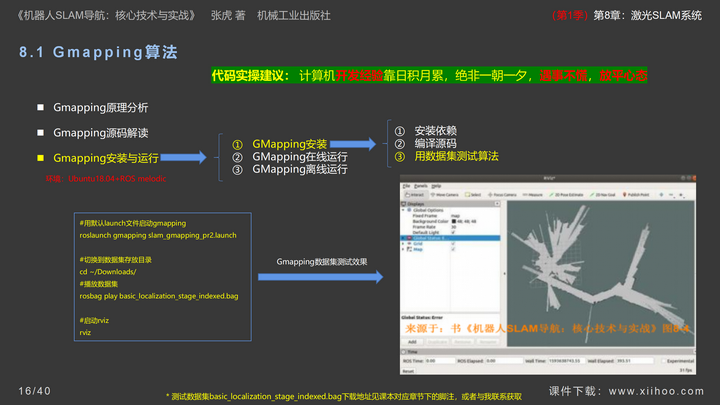Click the Wall Elapsed field

point(635,361)
